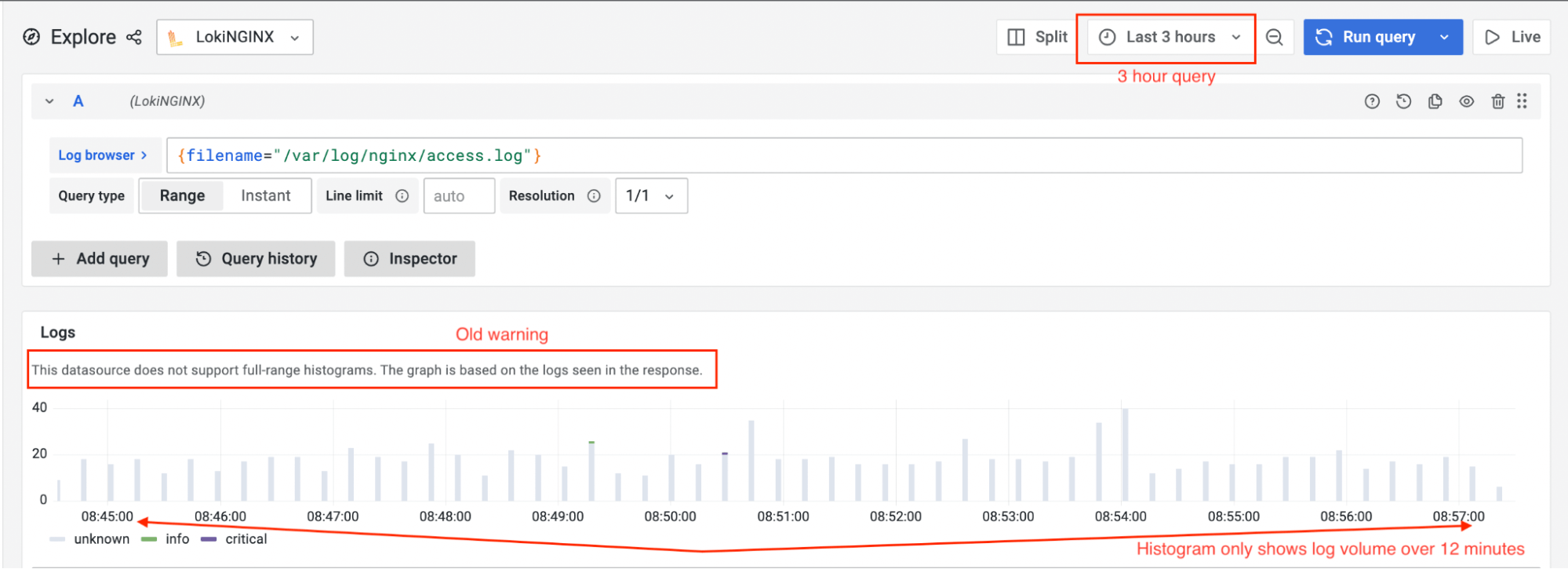
Task: Toggle query A visibility with eye icon
Action: [1466, 101]
